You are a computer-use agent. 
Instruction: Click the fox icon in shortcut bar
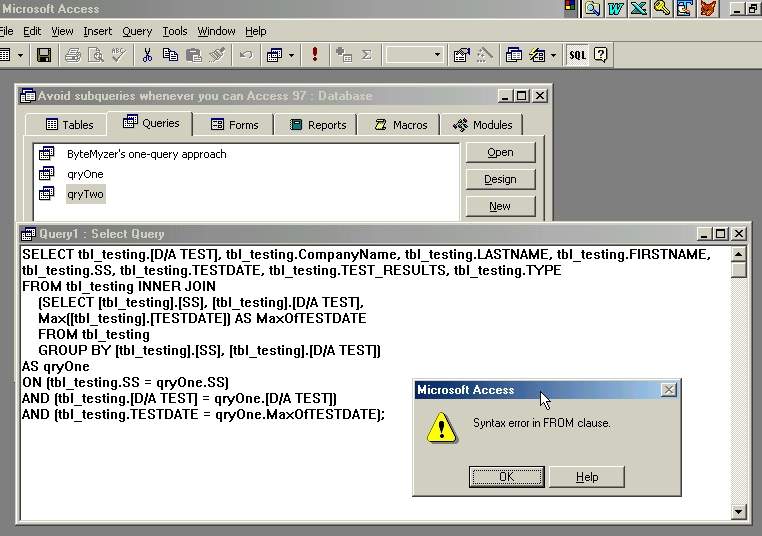708,8
